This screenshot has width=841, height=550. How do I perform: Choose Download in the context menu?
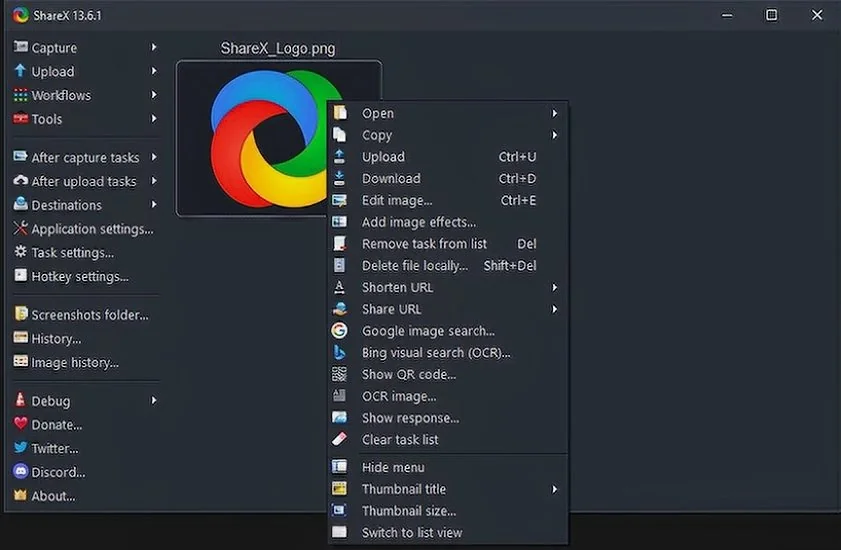click(x=447, y=178)
